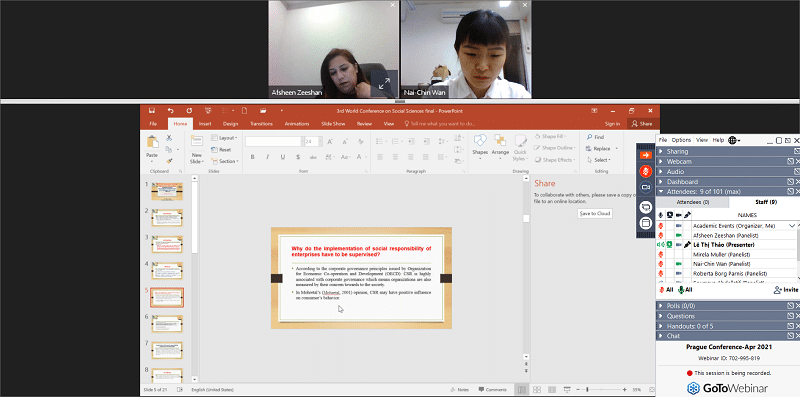Switch to the Slide Show ribbon tab
This screenshot has width=800, height=397.
point(333,124)
